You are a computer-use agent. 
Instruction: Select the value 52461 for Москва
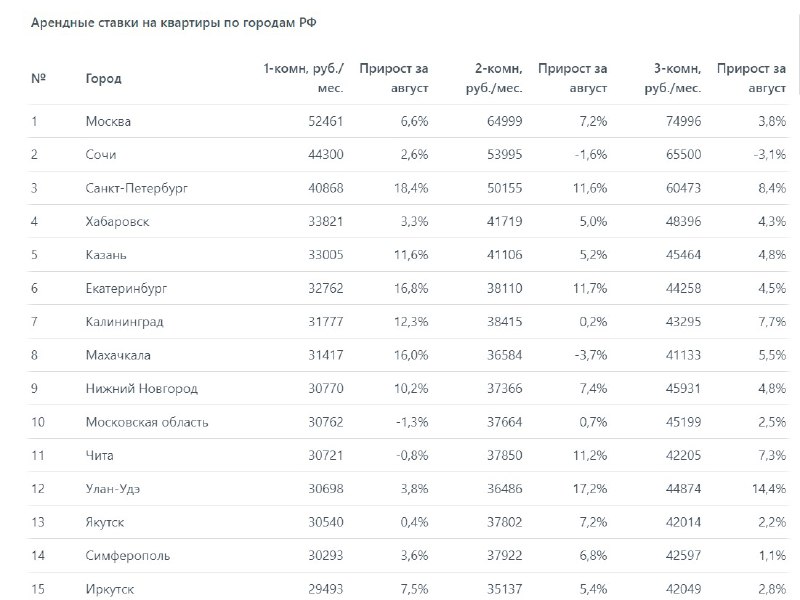[326, 121]
